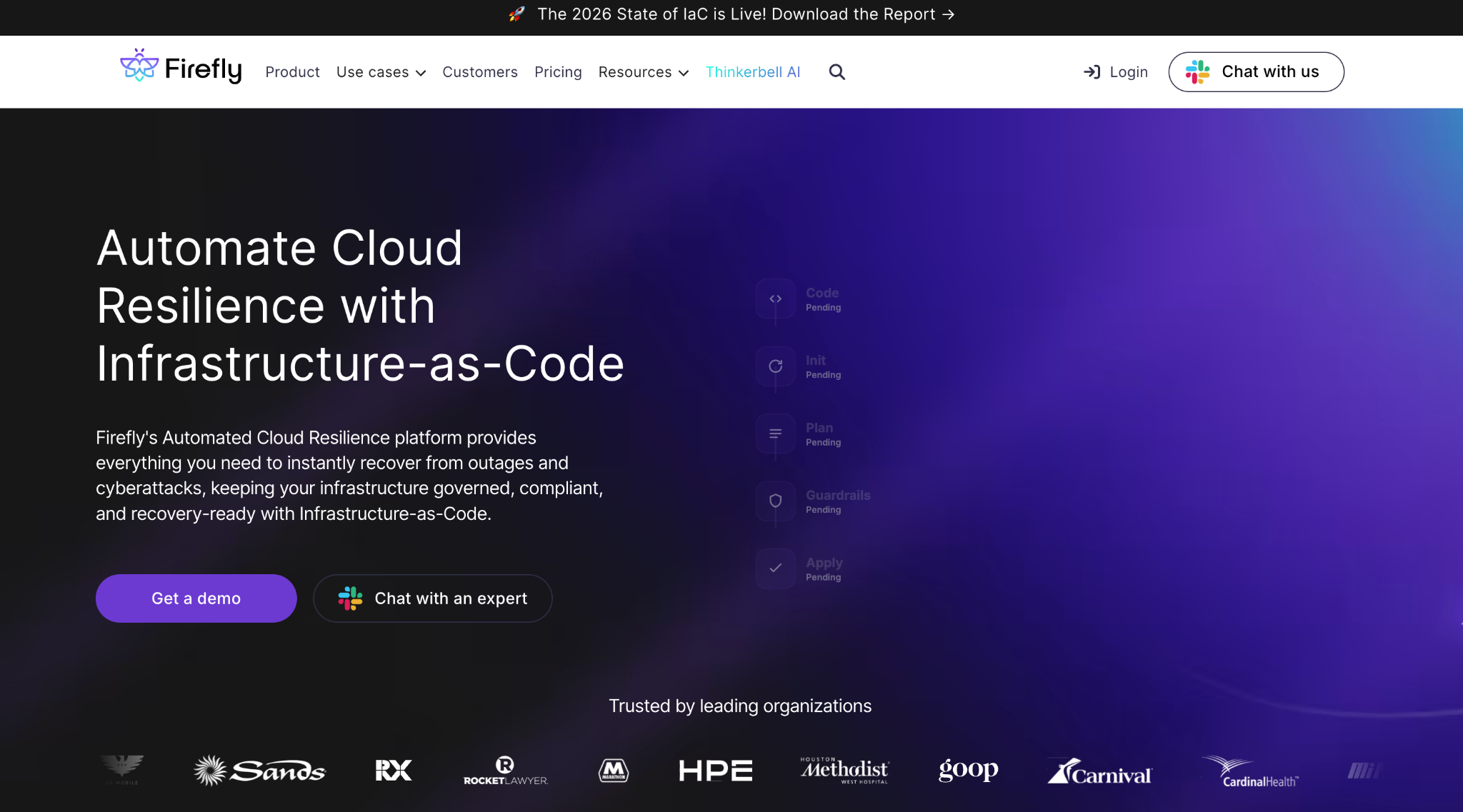Click the Guardrails shield icon
The width and height of the screenshot is (1463, 812).
pyautogui.click(x=775, y=501)
